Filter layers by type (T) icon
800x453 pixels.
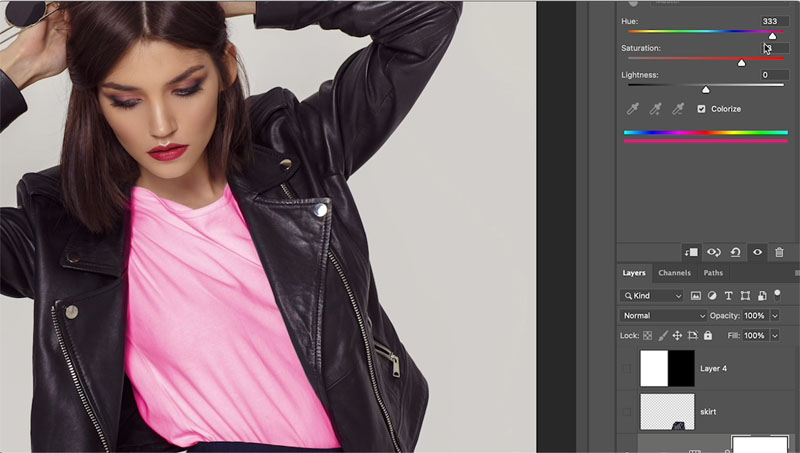[x=729, y=295]
